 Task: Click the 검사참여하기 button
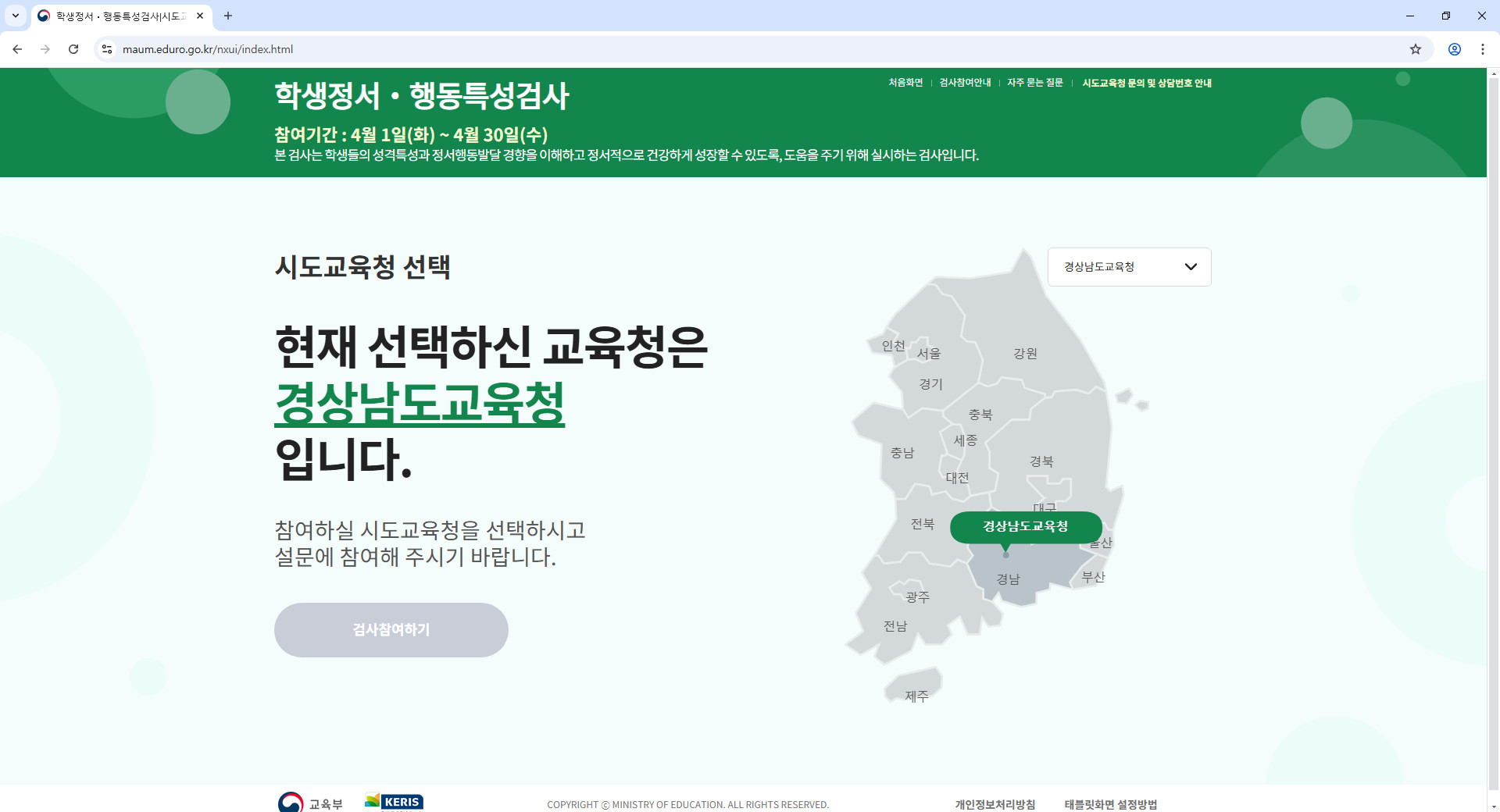391,629
